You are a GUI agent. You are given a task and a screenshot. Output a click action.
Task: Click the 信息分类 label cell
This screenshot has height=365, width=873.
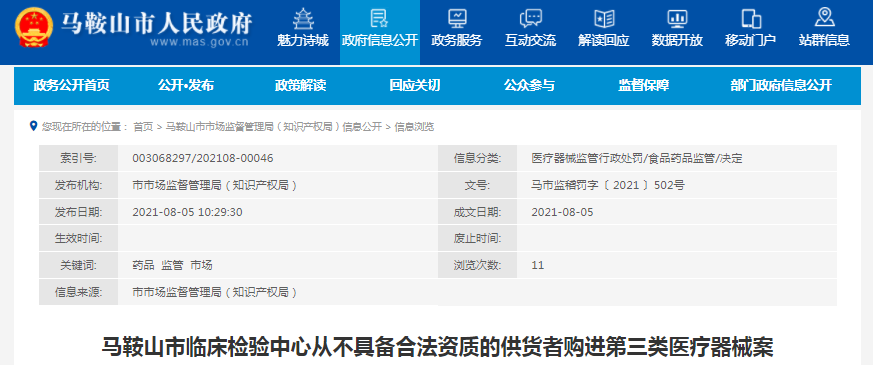[x=477, y=159]
